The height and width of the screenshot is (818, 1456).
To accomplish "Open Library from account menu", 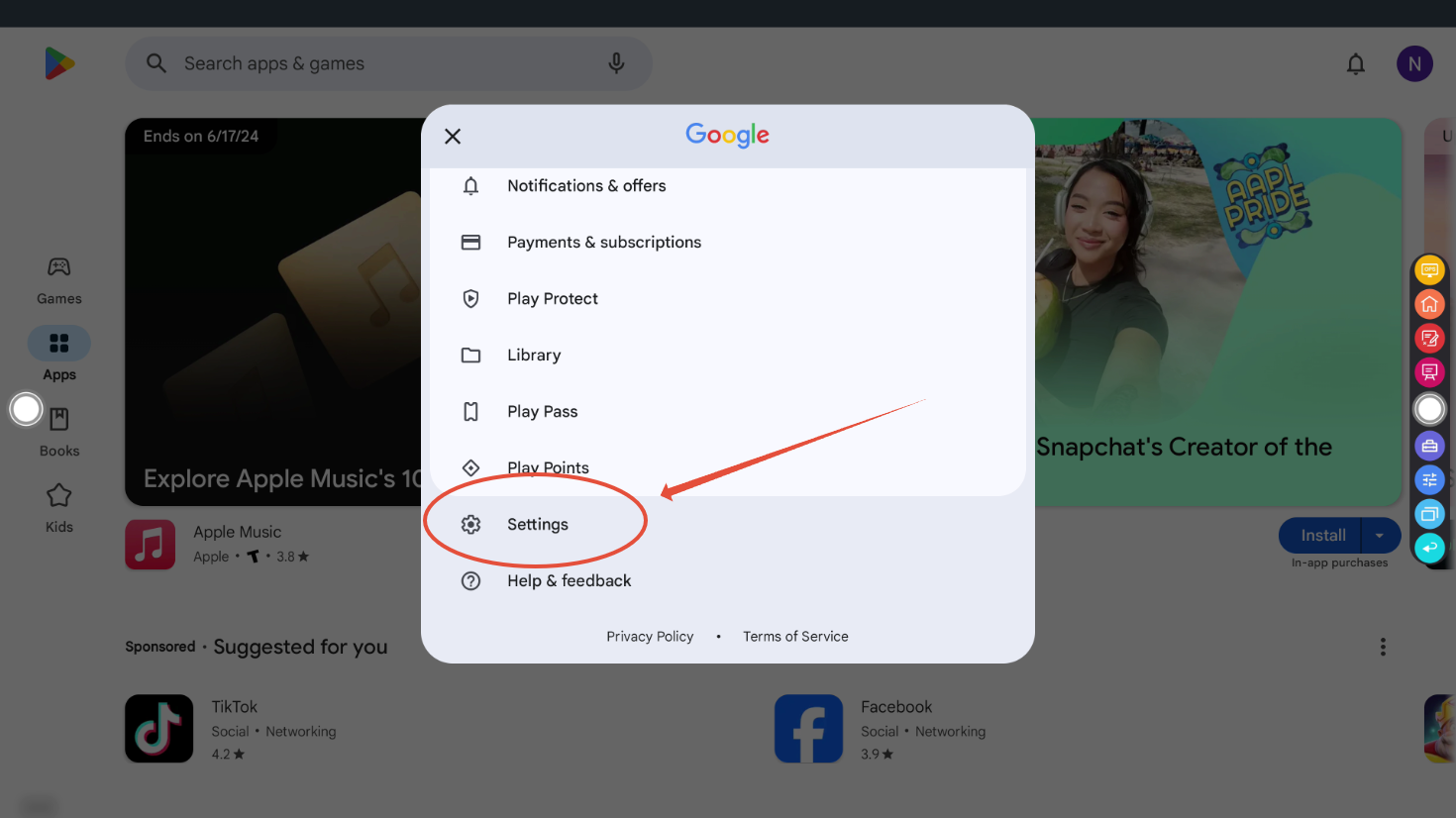I will click(x=728, y=356).
